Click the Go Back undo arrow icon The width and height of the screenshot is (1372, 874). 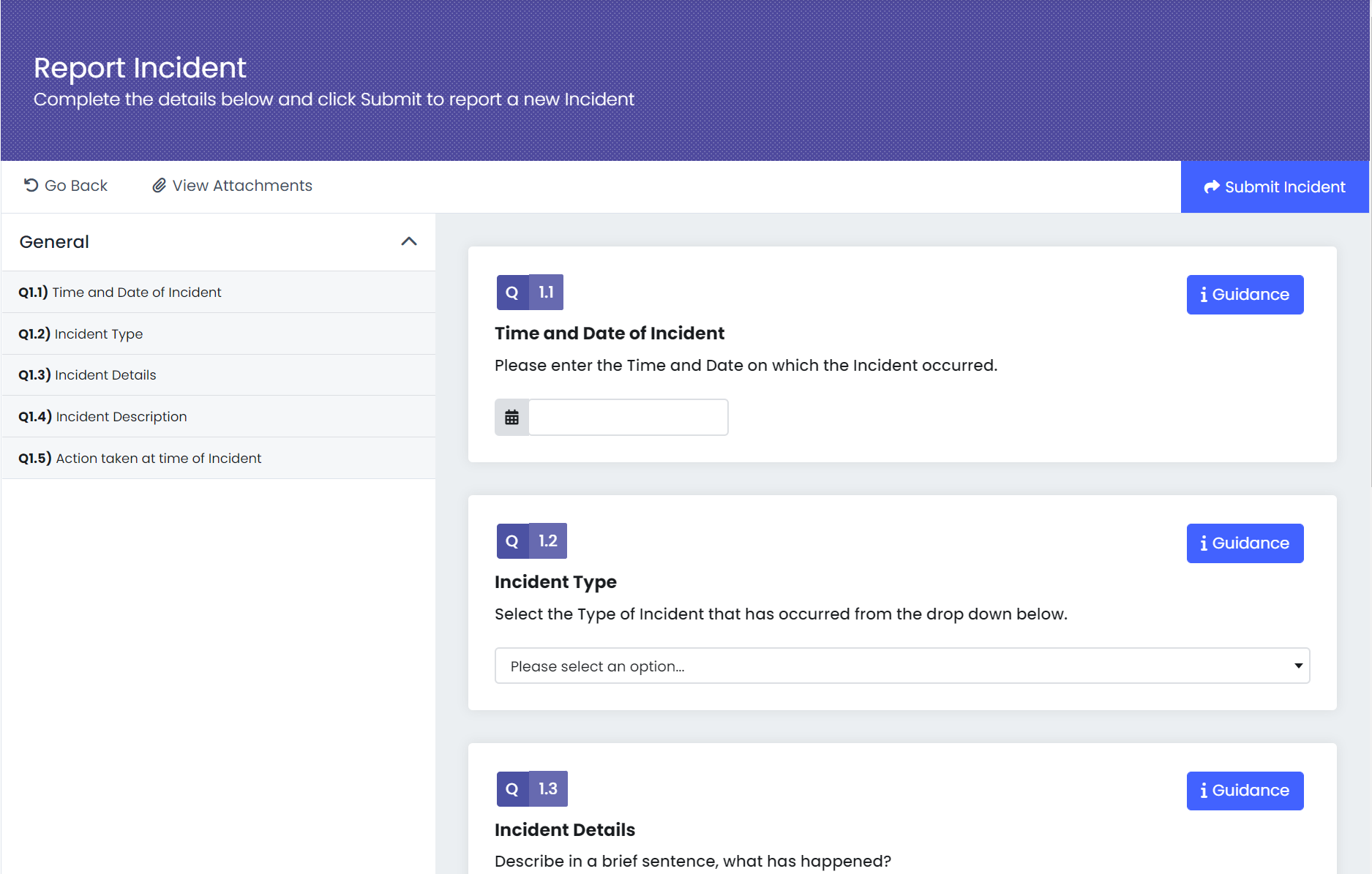(31, 185)
